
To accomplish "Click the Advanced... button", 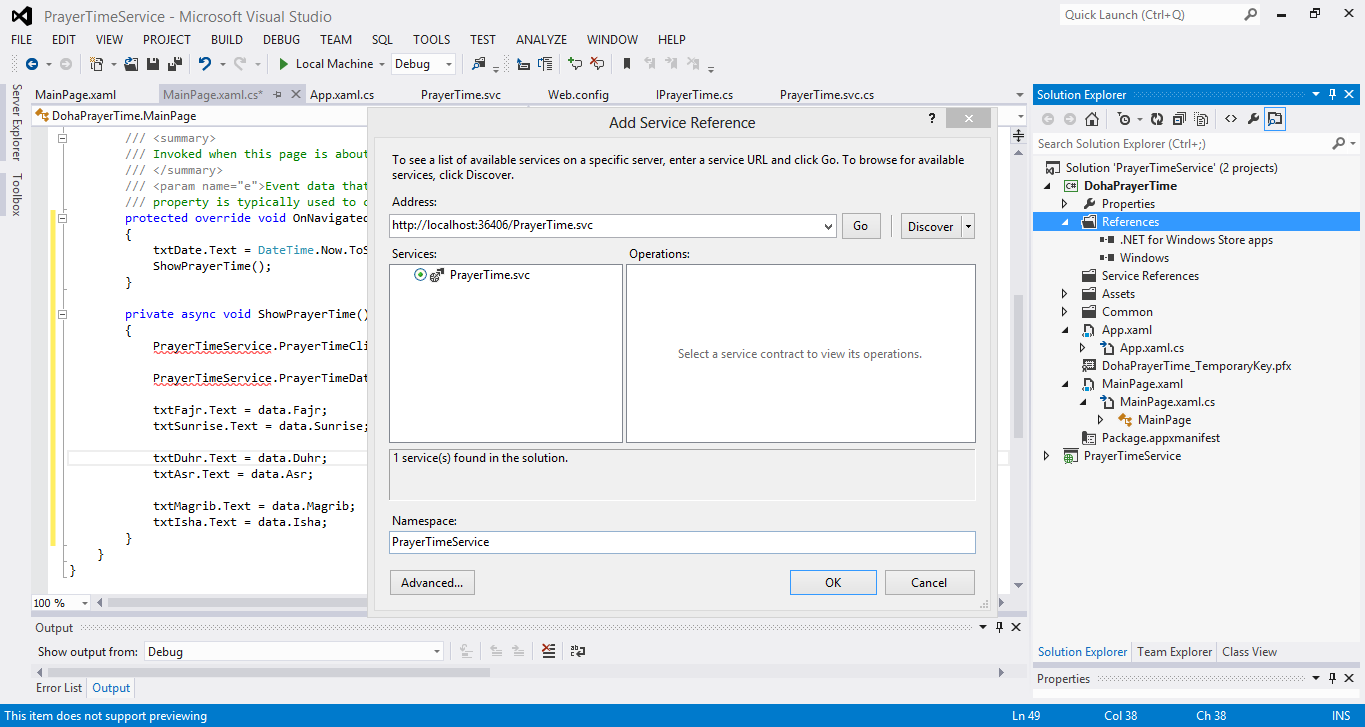I will [432, 583].
